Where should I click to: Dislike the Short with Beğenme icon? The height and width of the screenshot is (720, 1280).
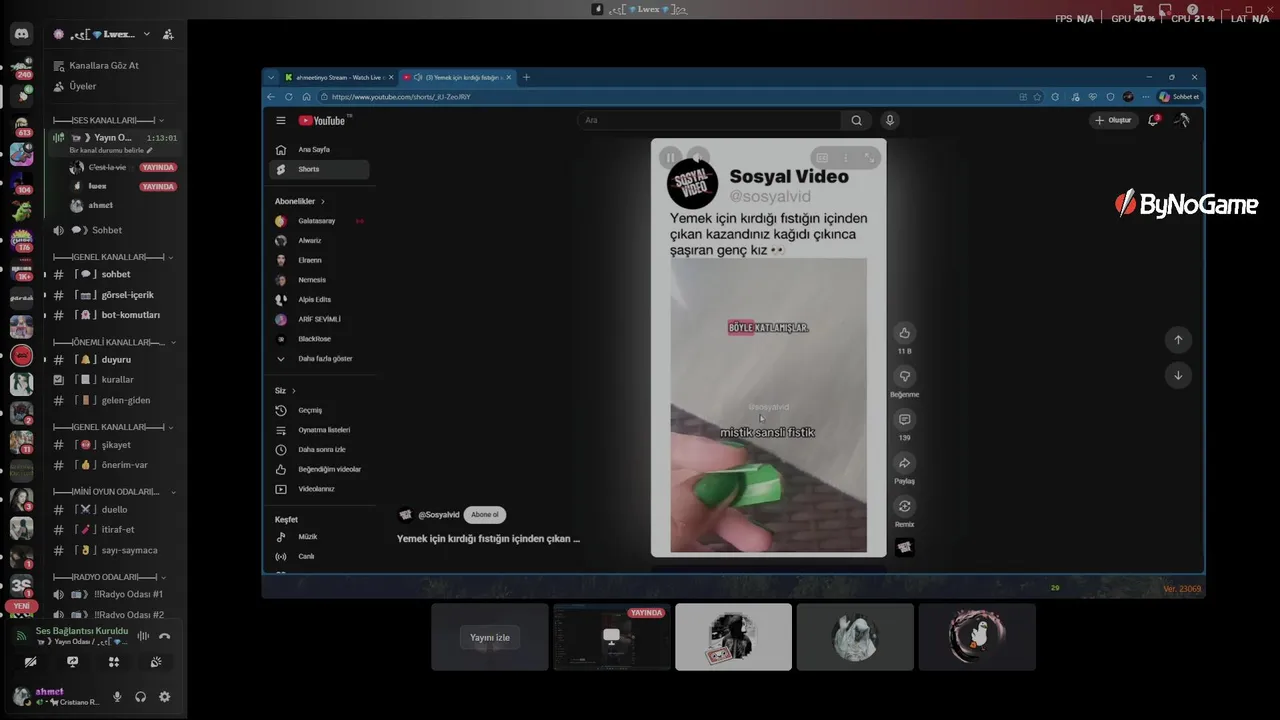905,376
